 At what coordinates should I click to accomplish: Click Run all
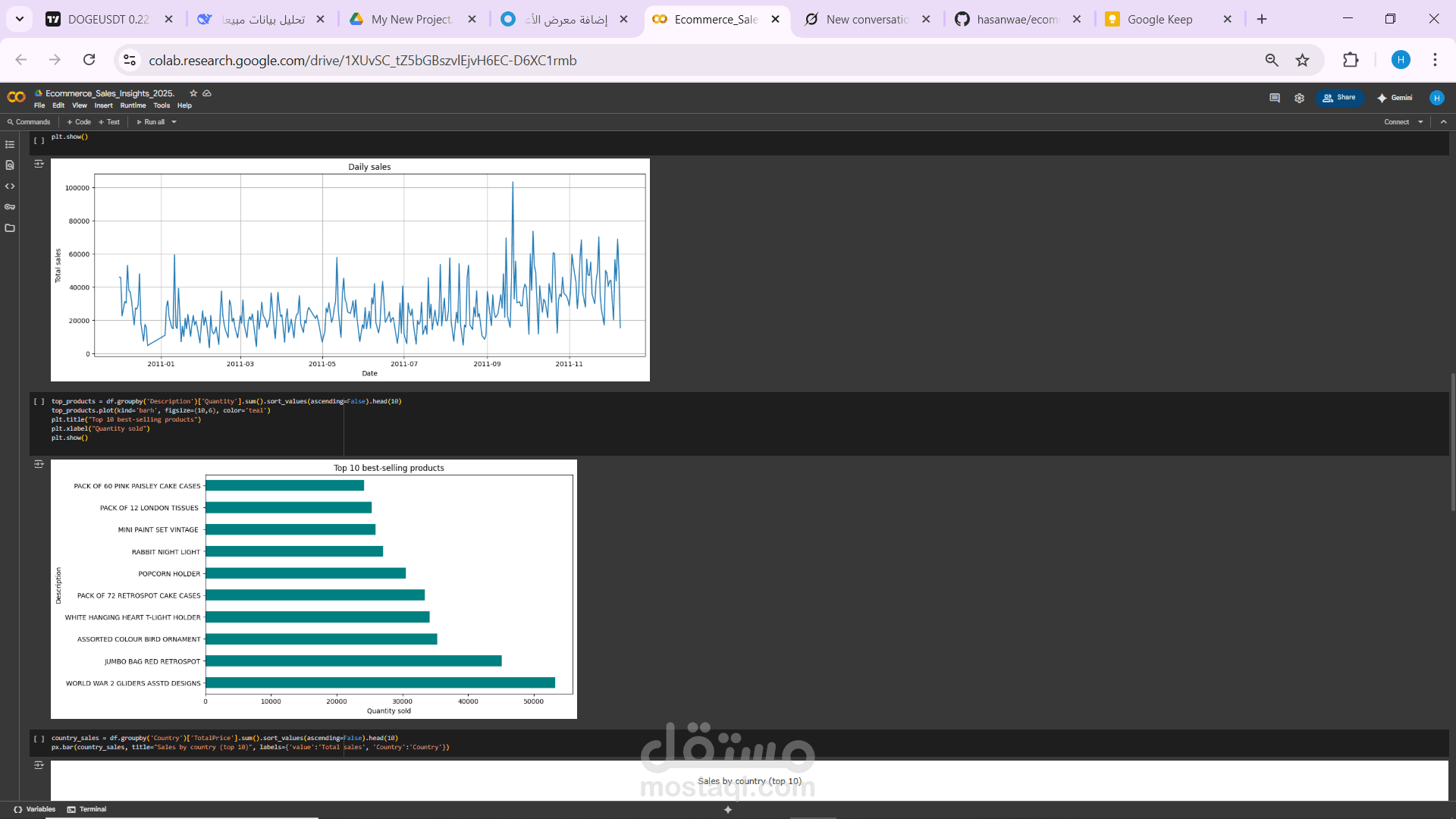[150, 122]
